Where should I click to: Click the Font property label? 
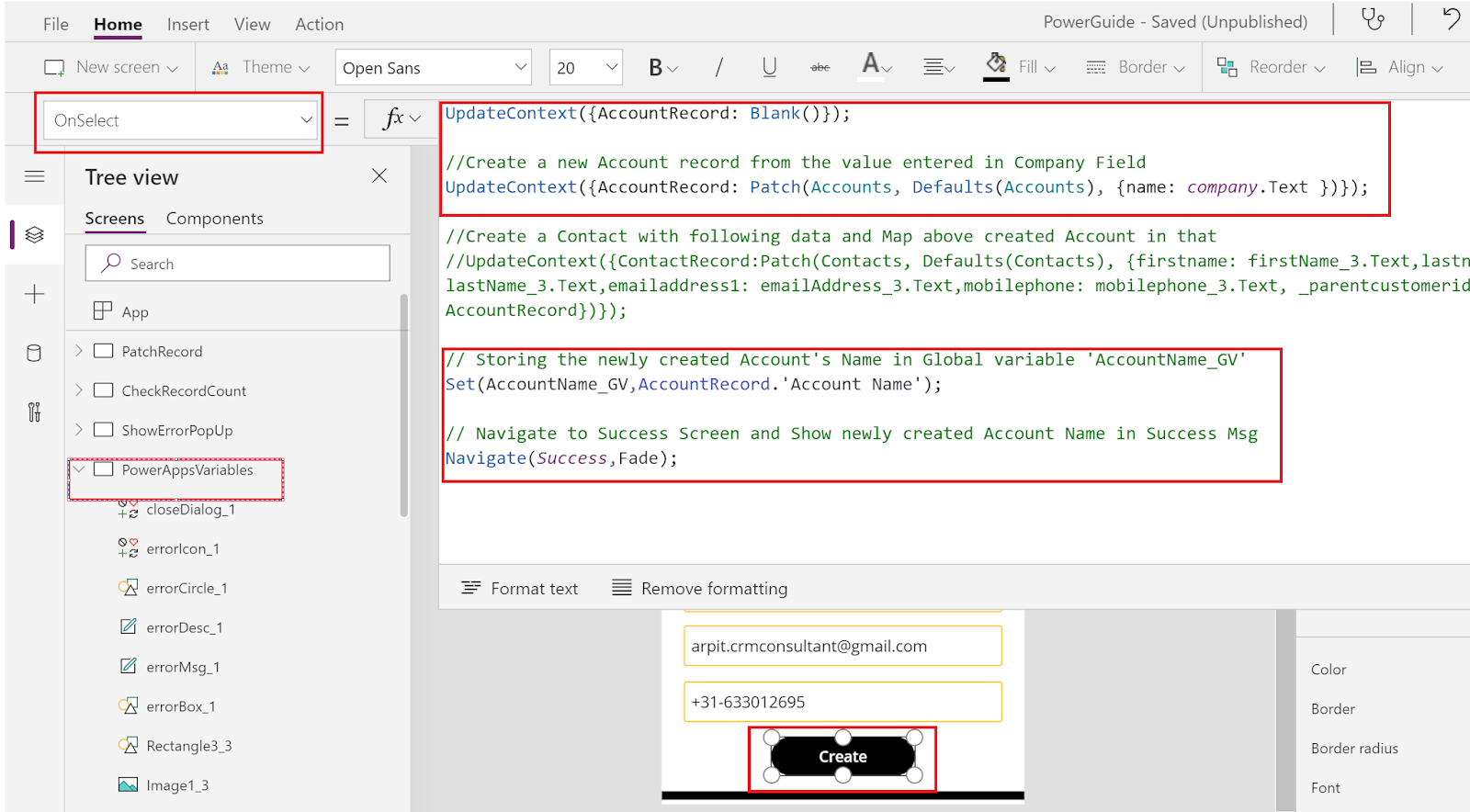(1325, 788)
